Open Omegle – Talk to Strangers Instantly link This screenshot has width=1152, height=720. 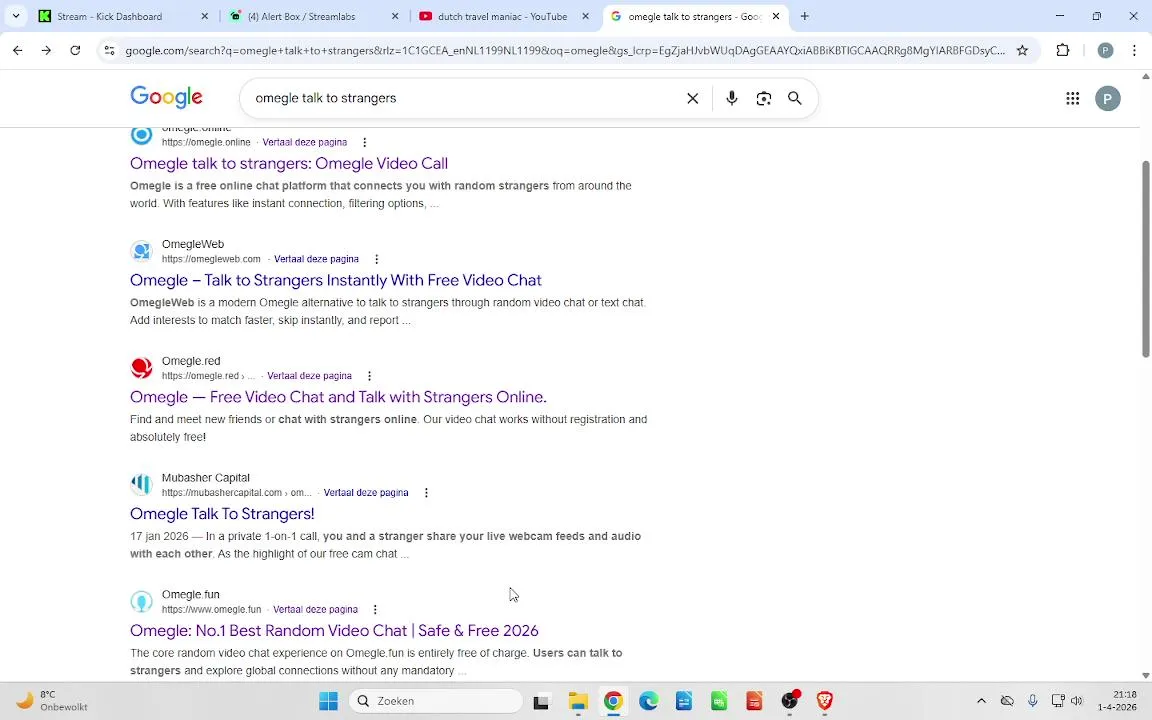[336, 280]
